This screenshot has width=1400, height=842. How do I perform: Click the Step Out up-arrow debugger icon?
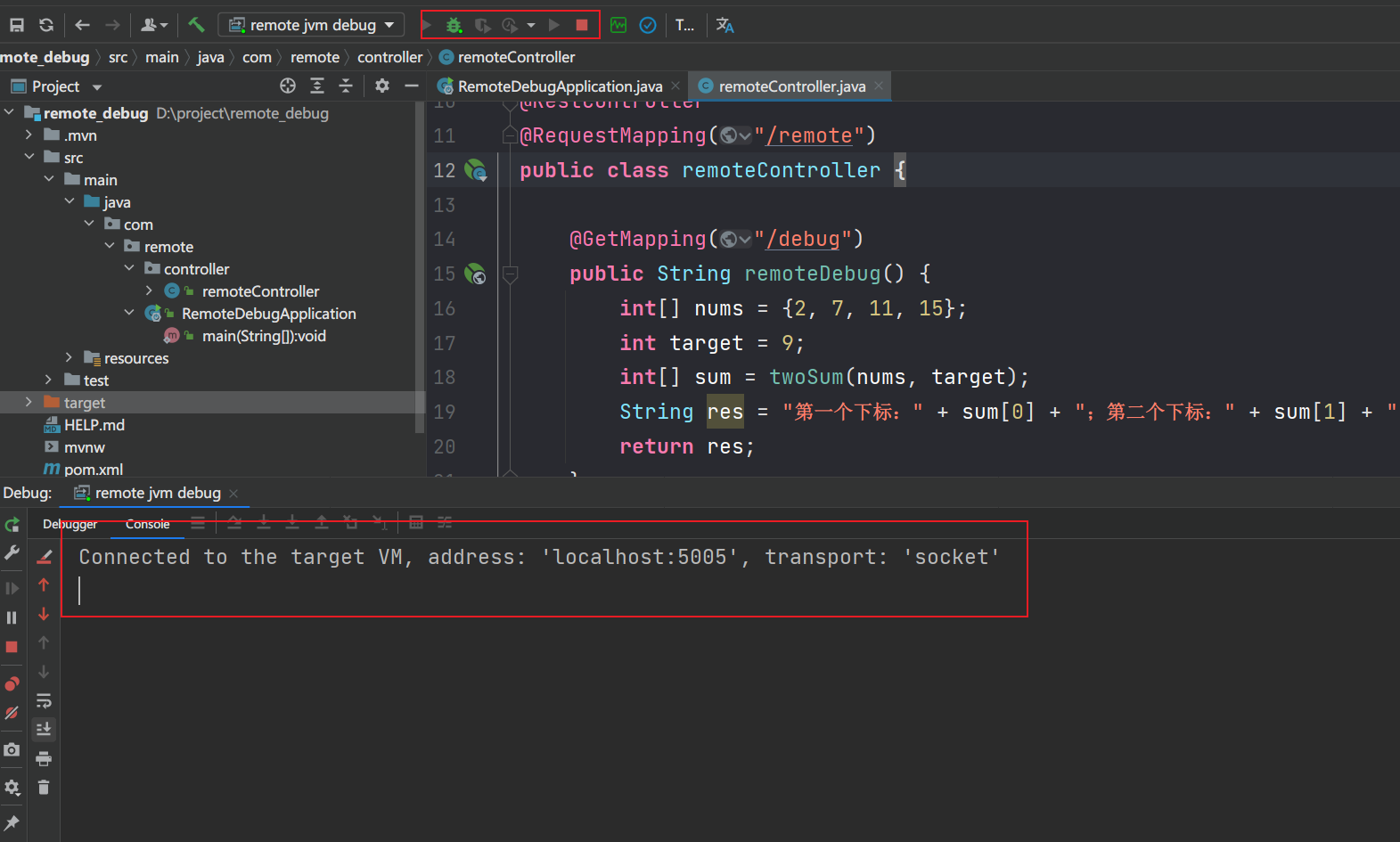tap(322, 522)
